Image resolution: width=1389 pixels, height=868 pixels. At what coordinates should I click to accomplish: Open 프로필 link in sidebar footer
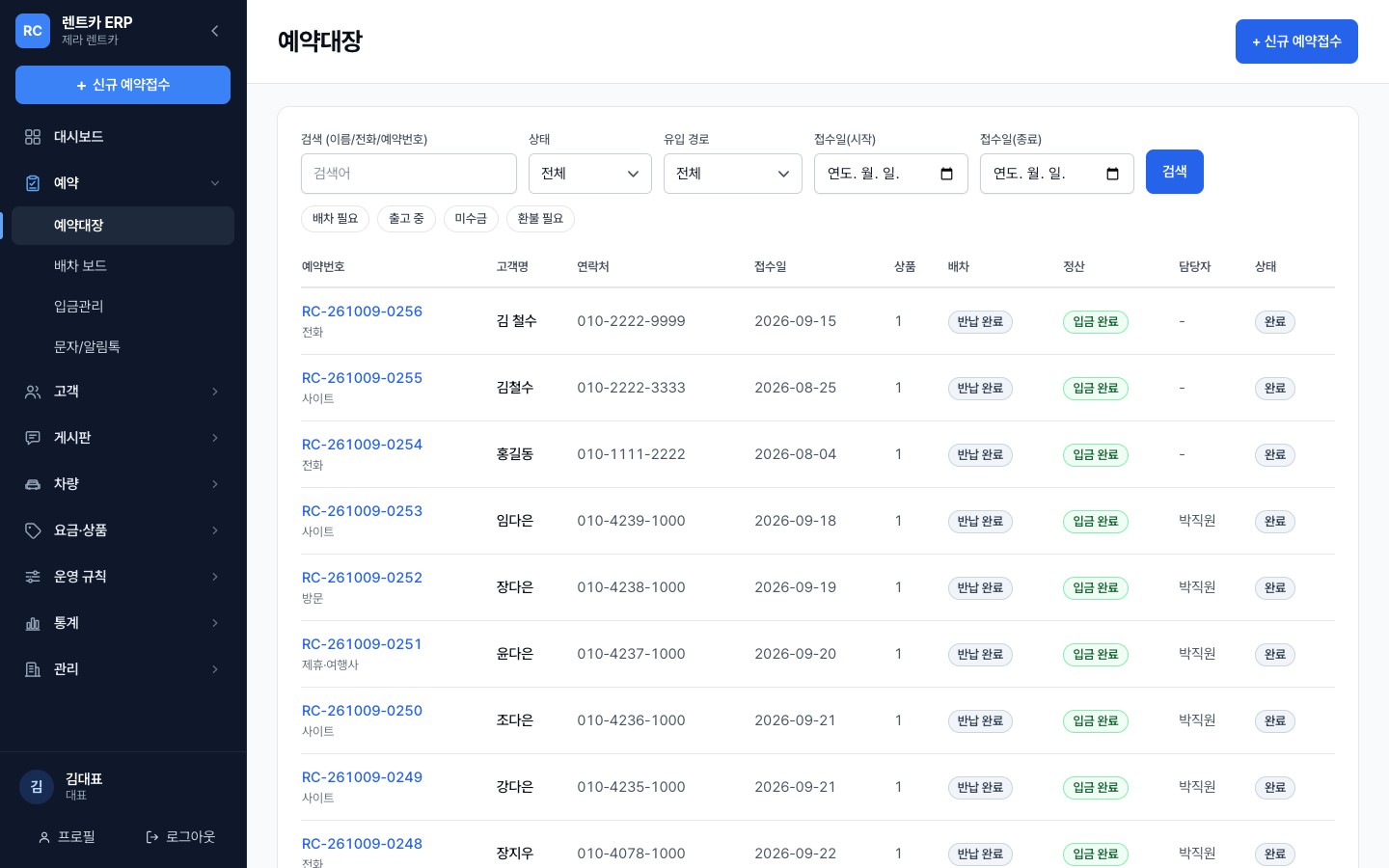click(x=67, y=837)
